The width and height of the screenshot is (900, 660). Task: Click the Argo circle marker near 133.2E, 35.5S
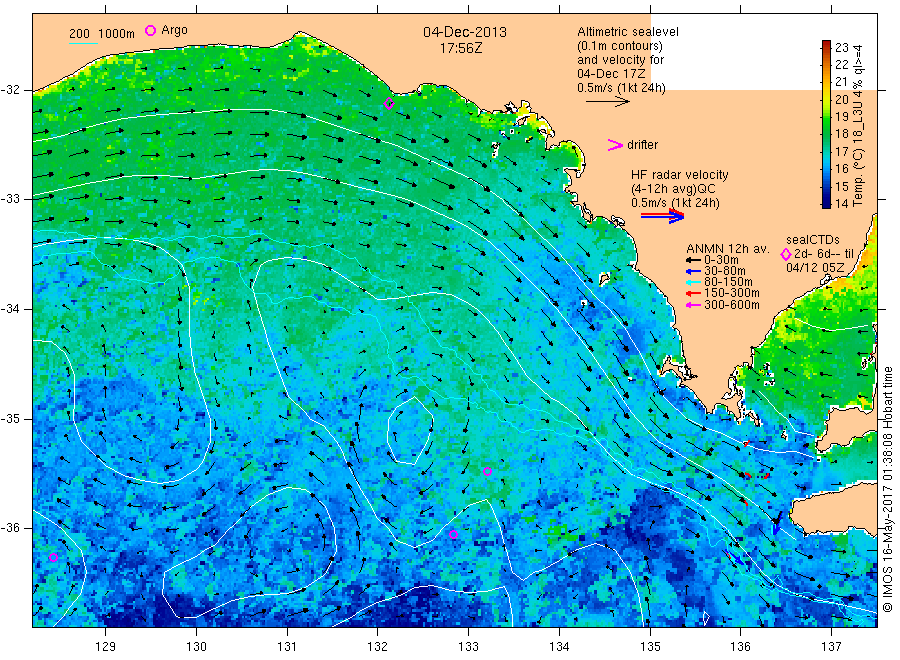pos(487,472)
